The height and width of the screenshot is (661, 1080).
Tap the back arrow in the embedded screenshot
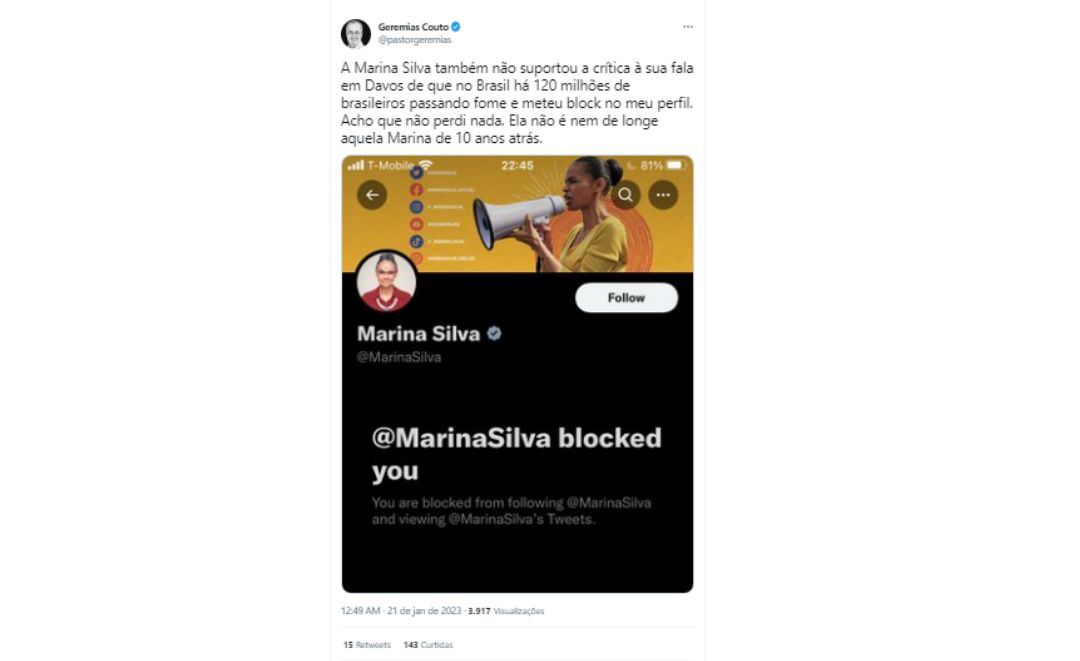point(372,195)
